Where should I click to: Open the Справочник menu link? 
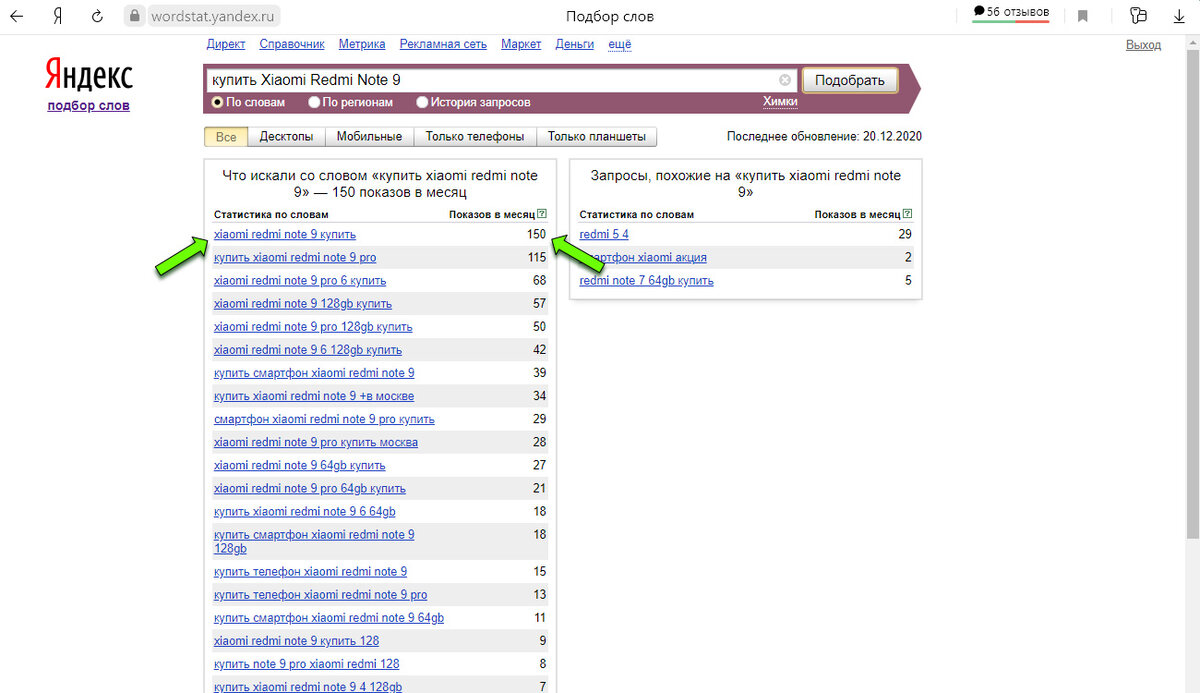(x=292, y=44)
